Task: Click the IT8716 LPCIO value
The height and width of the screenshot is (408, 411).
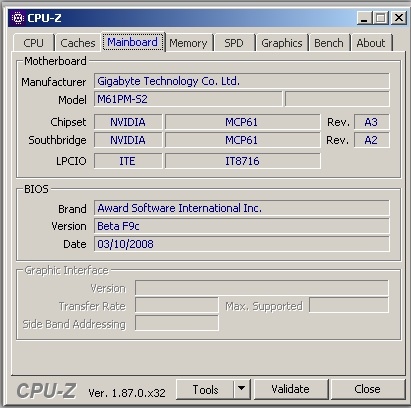Action: [x=242, y=161]
